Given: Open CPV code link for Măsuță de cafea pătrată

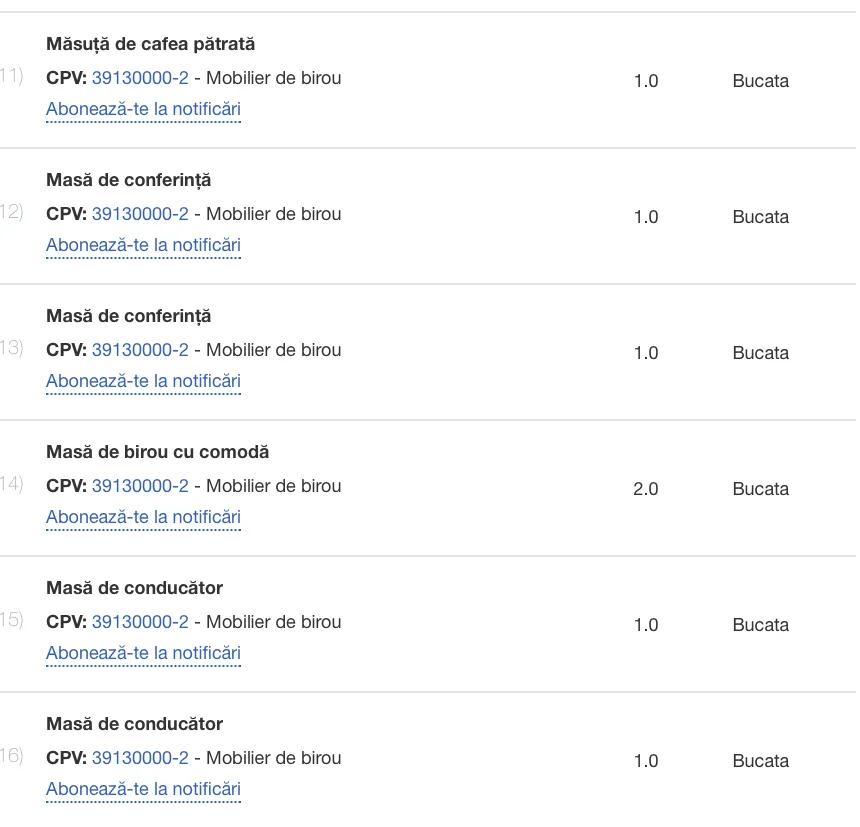Looking at the screenshot, I should coord(140,78).
